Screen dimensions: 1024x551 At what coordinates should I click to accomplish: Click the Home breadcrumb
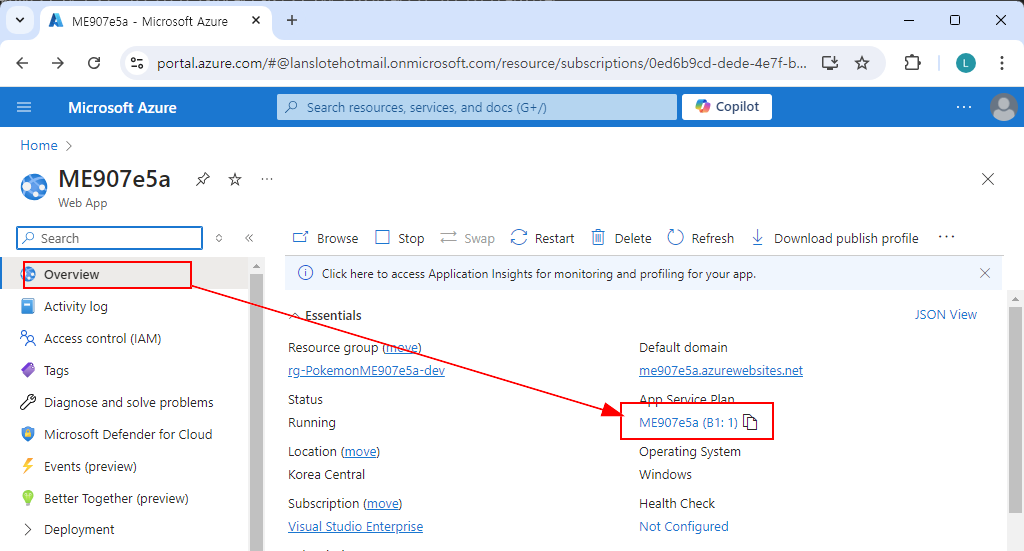point(39,145)
